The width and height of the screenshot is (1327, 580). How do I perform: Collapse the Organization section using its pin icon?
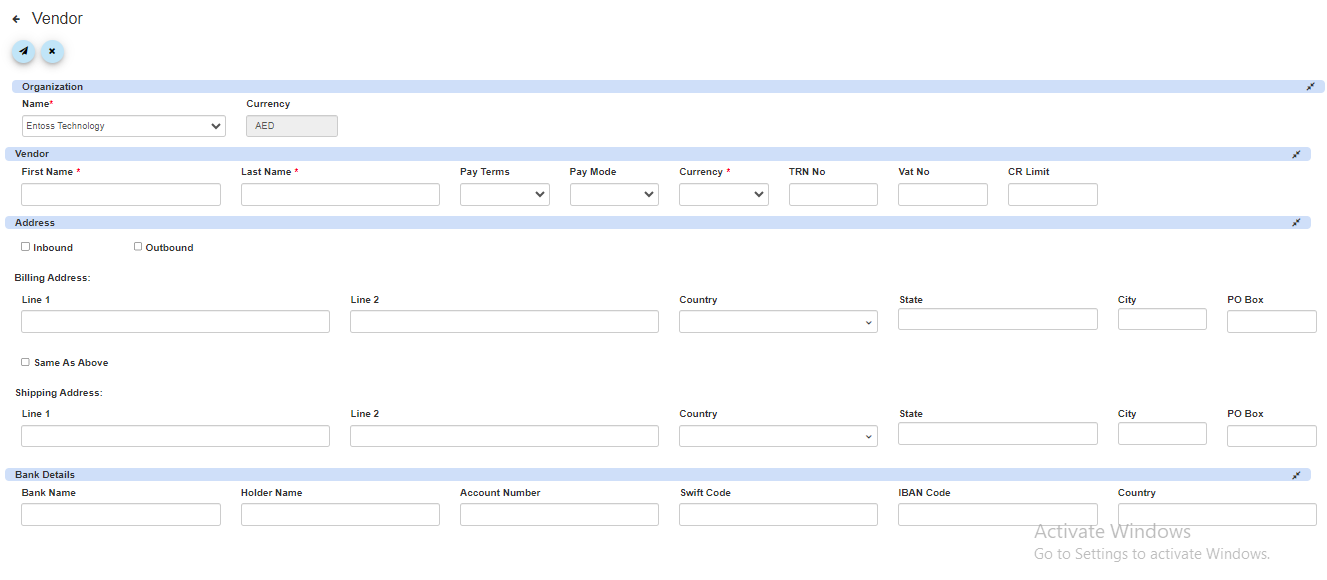1310,87
